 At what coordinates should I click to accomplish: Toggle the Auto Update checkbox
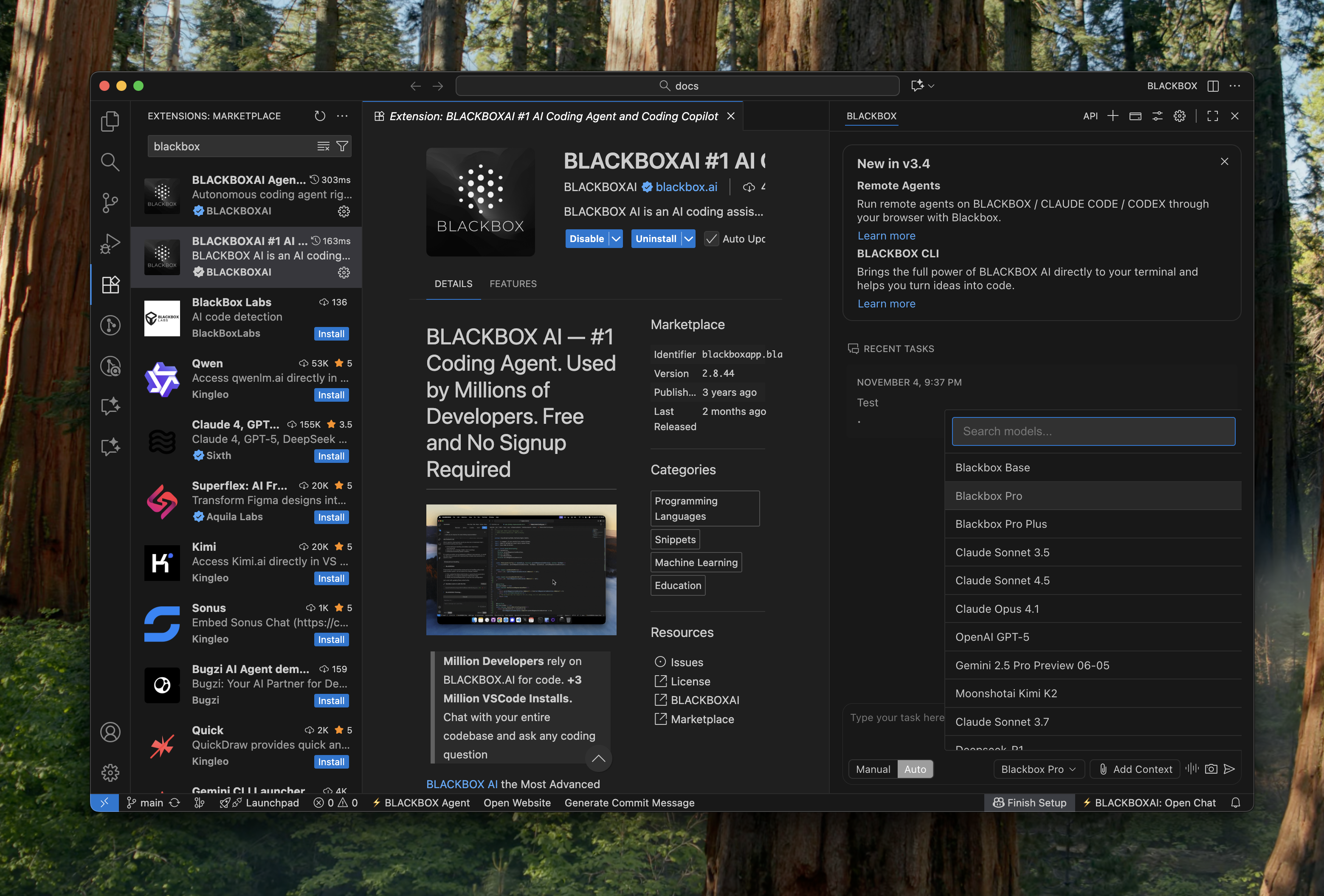(x=711, y=239)
